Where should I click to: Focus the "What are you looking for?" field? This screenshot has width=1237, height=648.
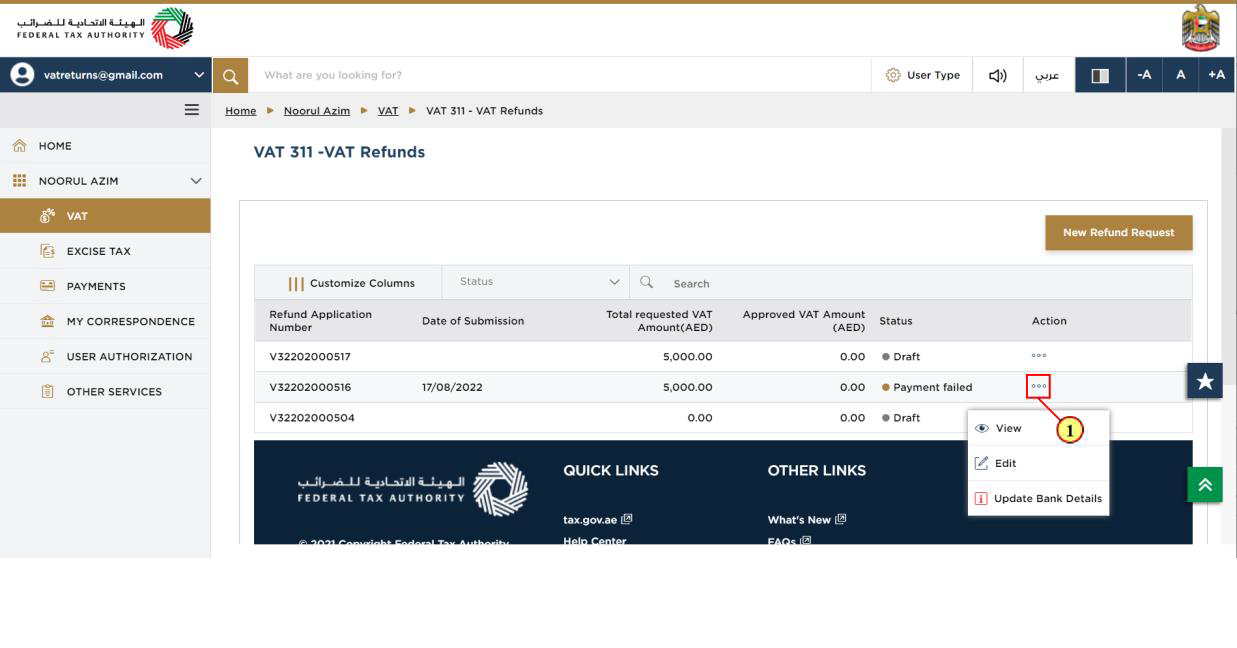[560, 75]
